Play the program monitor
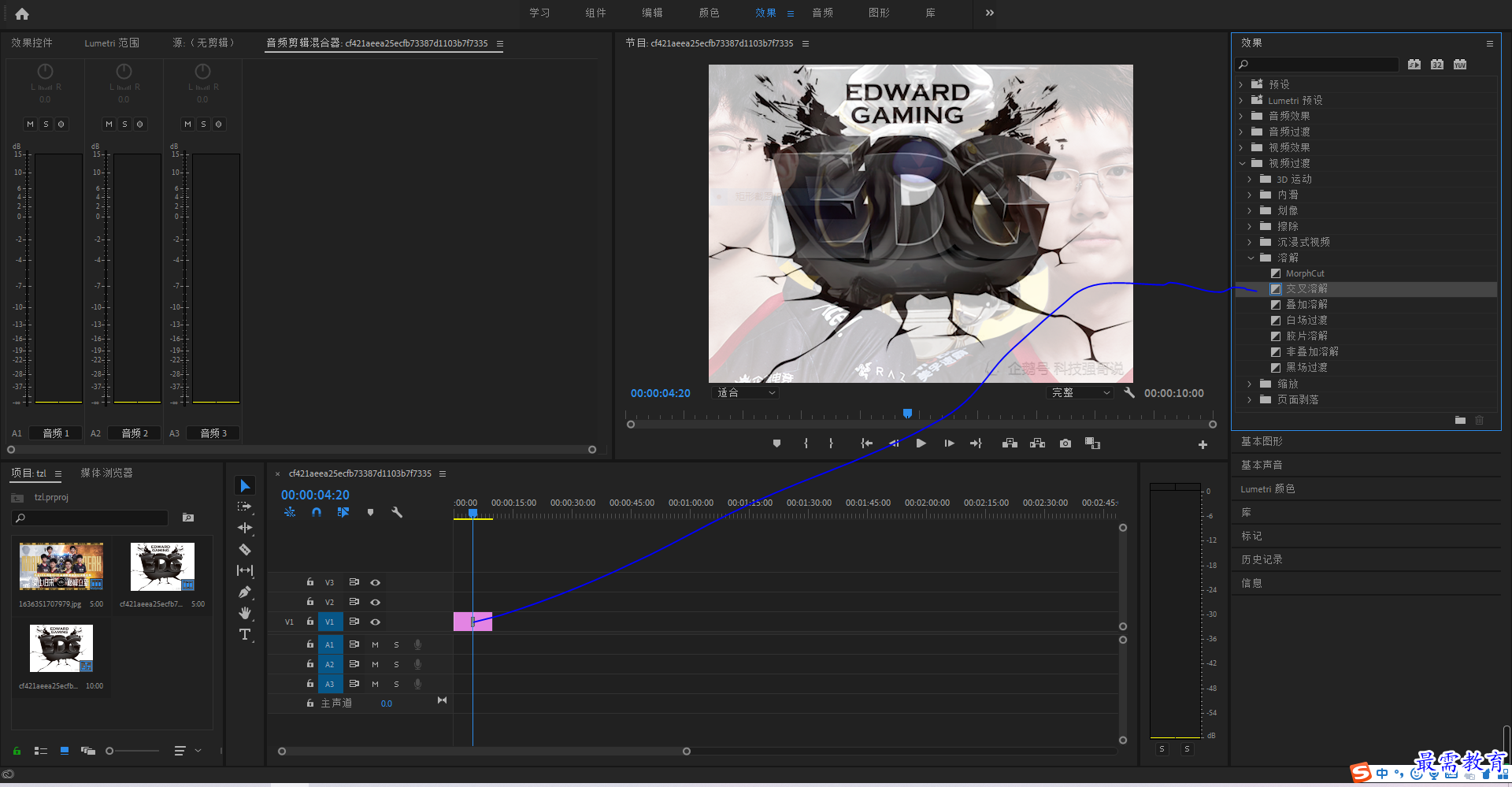The width and height of the screenshot is (1512, 787). (x=921, y=444)
